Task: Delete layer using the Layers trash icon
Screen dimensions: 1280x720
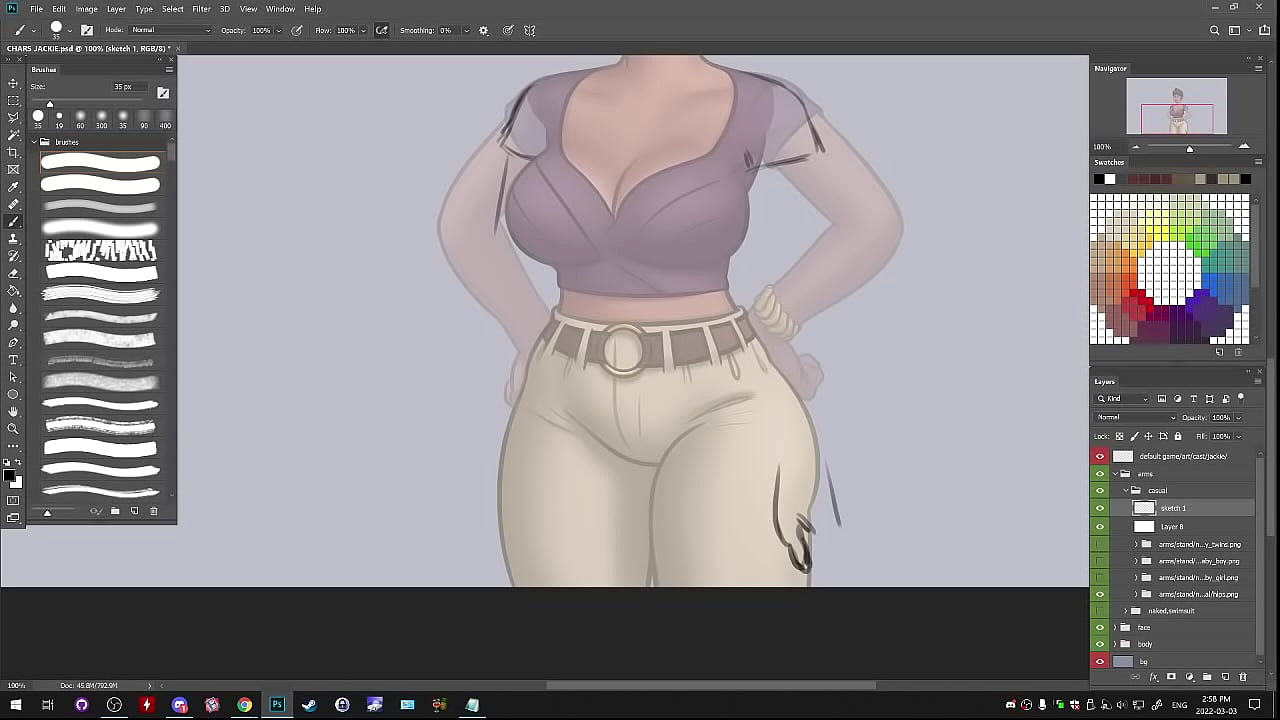Action: [1243, 677]
